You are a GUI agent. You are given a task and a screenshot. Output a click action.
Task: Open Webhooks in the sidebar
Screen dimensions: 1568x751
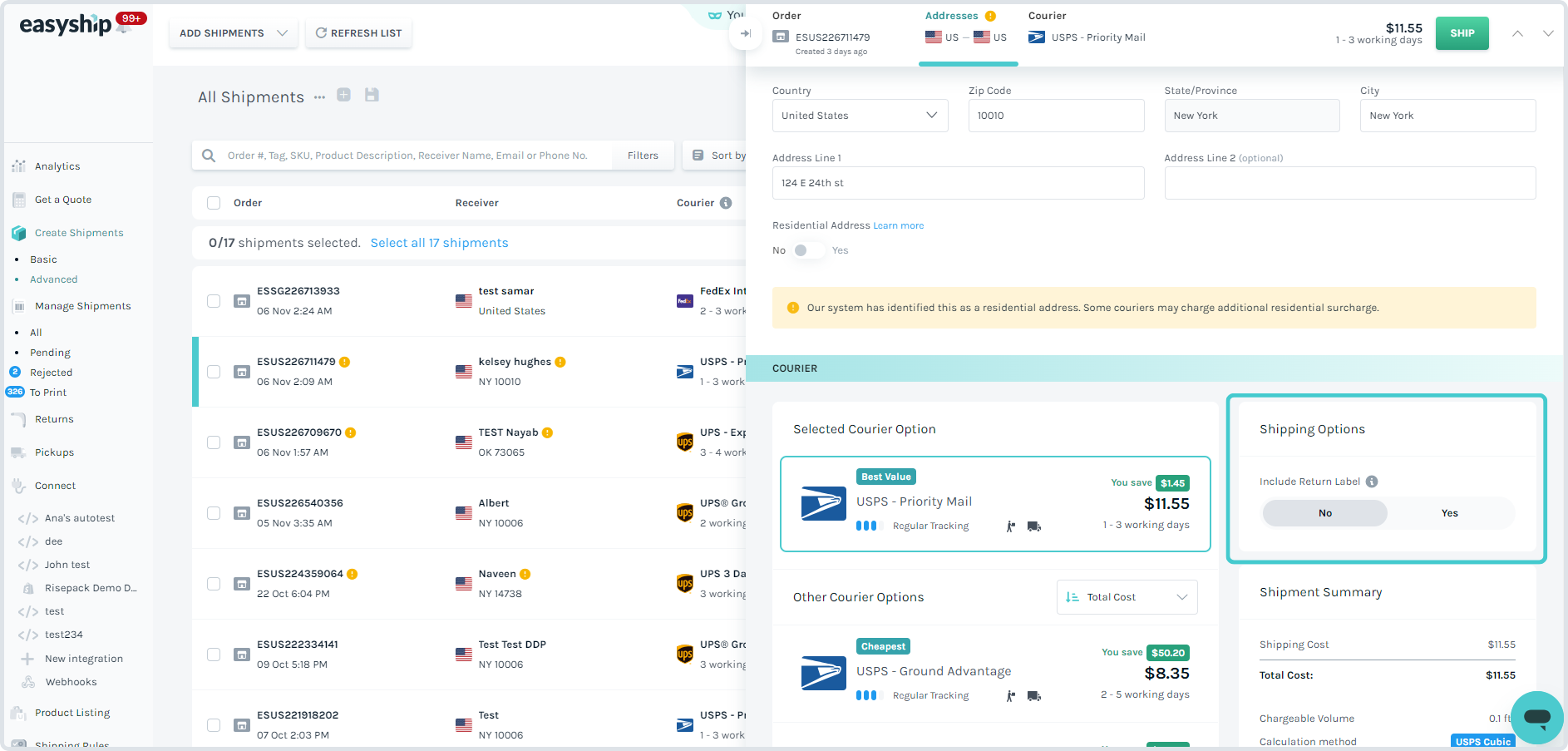click(71, 682)
